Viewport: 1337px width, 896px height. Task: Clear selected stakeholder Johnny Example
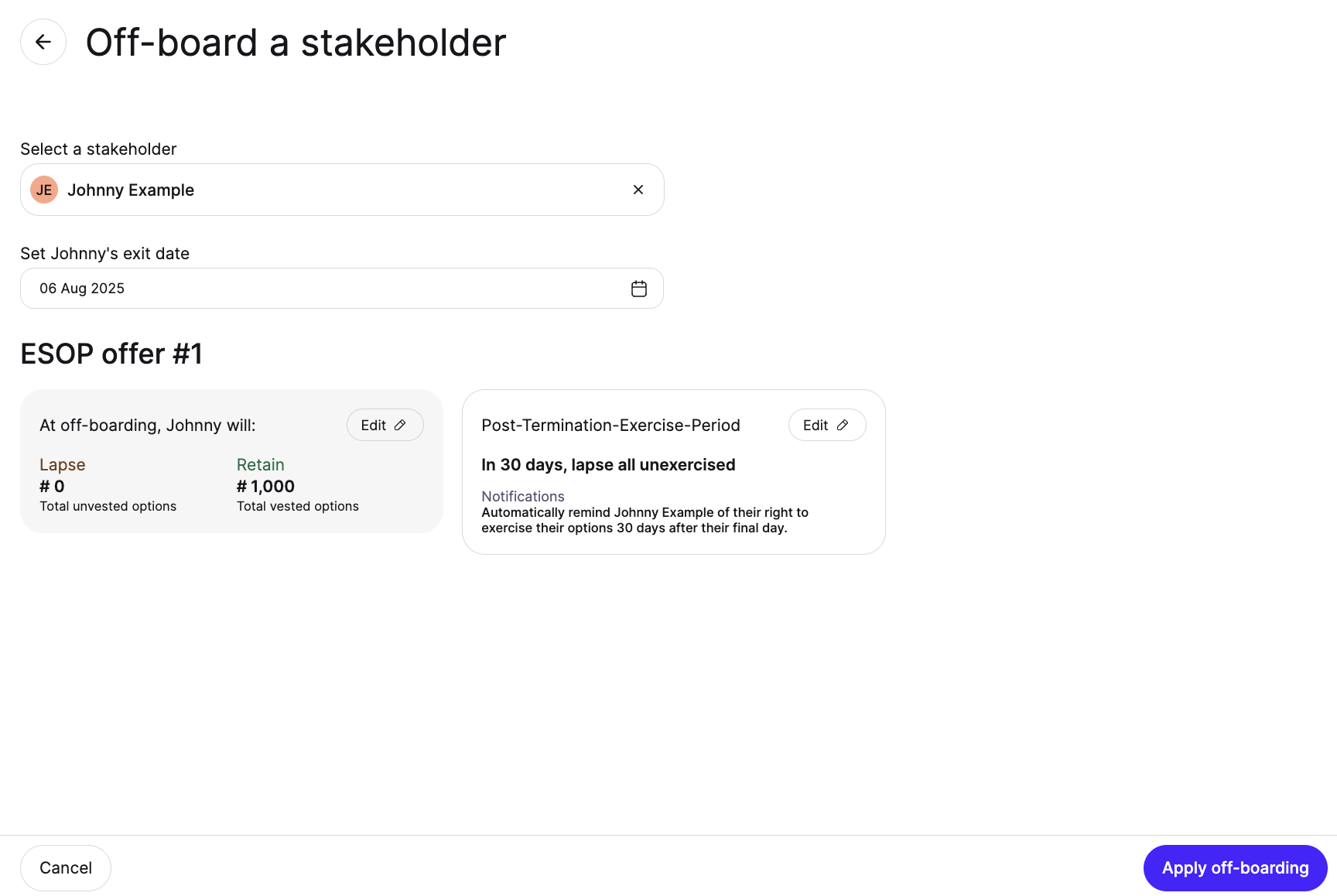tap(638, 190)
